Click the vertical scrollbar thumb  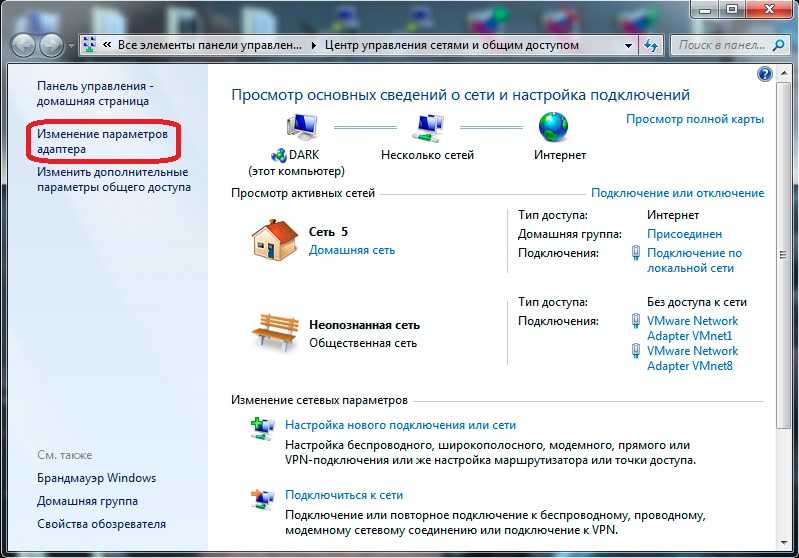[783, 255]
